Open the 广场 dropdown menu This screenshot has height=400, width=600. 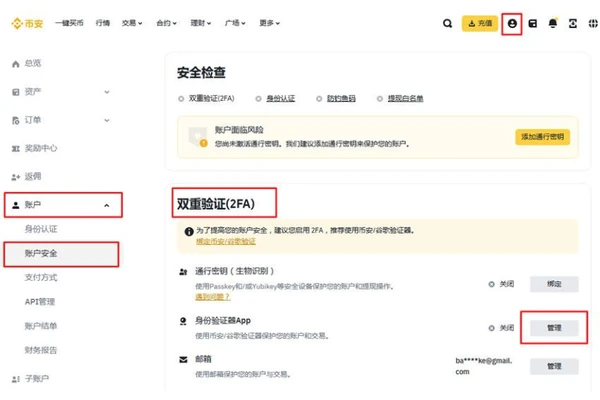235,23
